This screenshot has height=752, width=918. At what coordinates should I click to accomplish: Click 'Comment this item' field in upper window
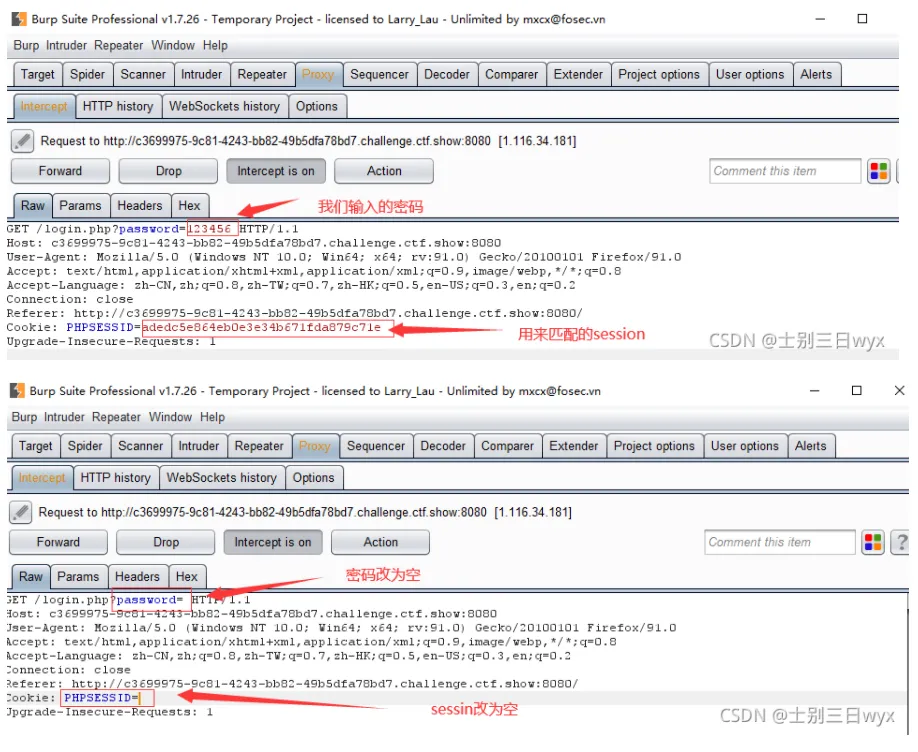point(785,171)
